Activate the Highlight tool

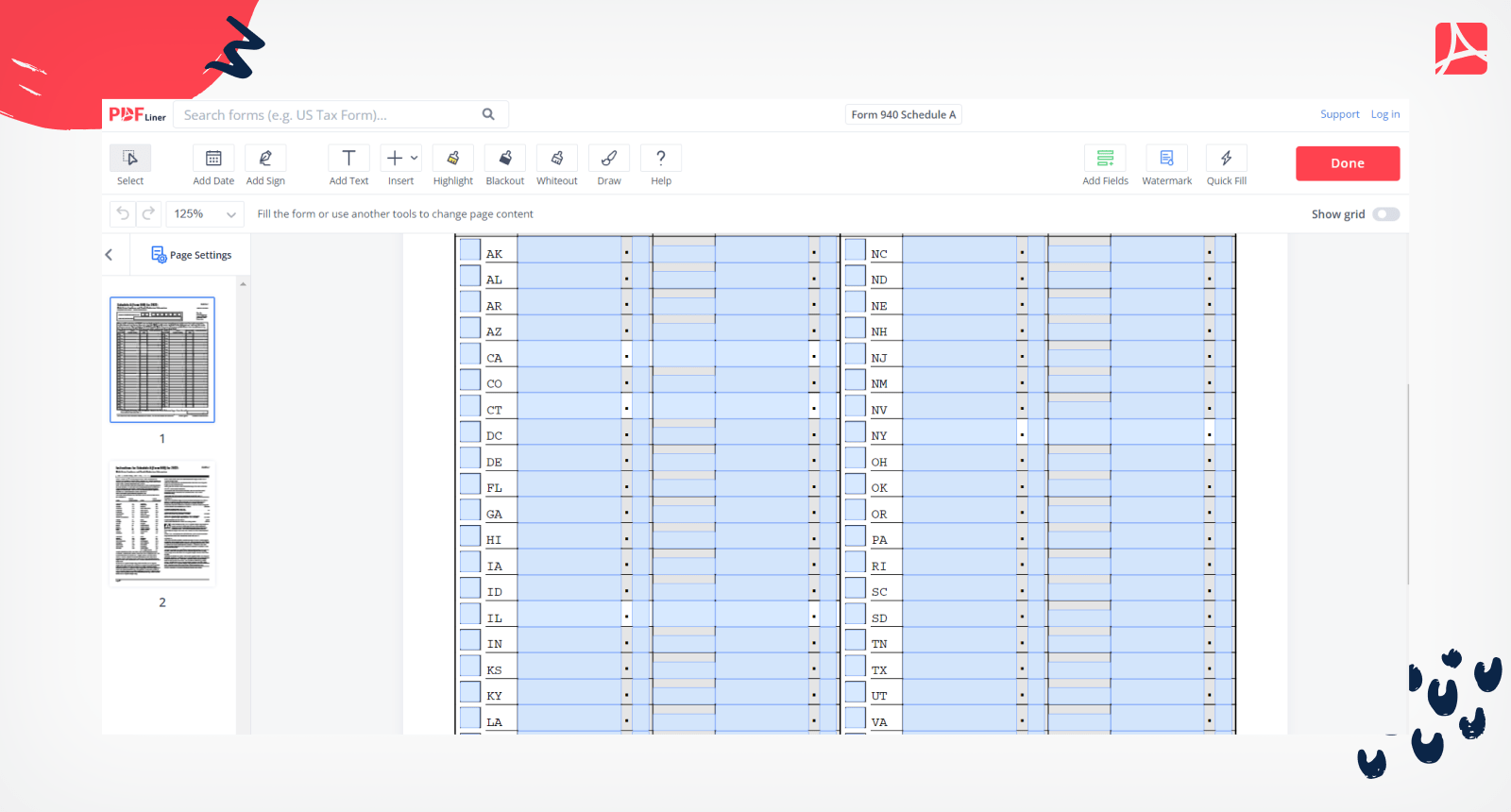pos(453,159)
